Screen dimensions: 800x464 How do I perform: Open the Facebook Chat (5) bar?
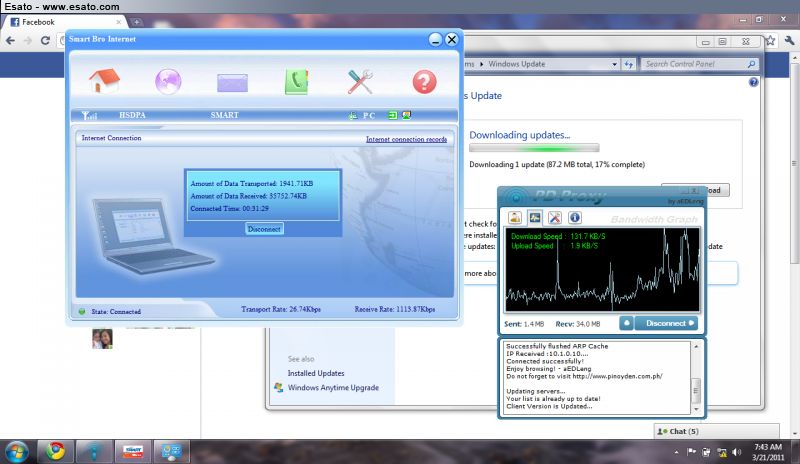pyautogui.click(x=716, y=431)
